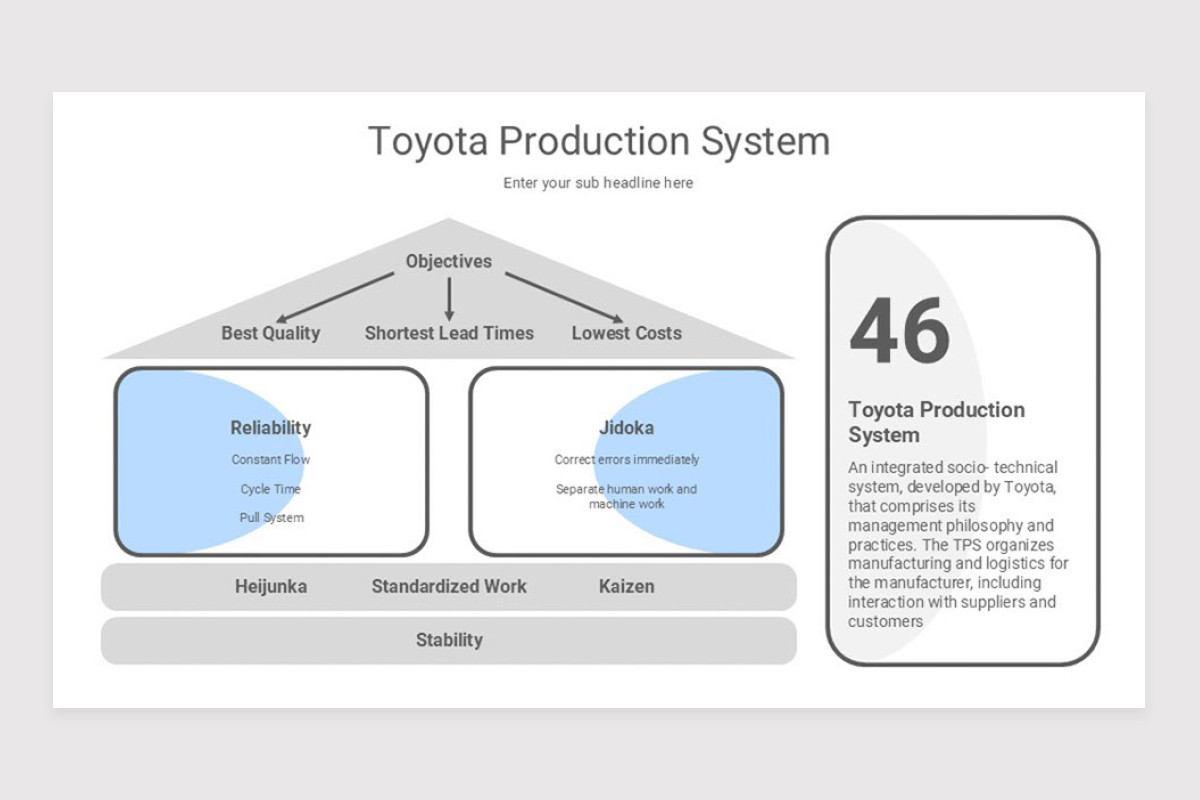1200x800 pixels.
Task: Select the 'Stability' foundation bar text
Action: click(449, 640)
